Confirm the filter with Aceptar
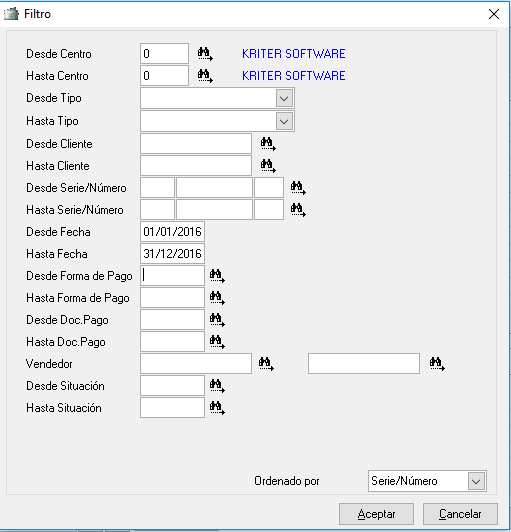 [376, 514]
